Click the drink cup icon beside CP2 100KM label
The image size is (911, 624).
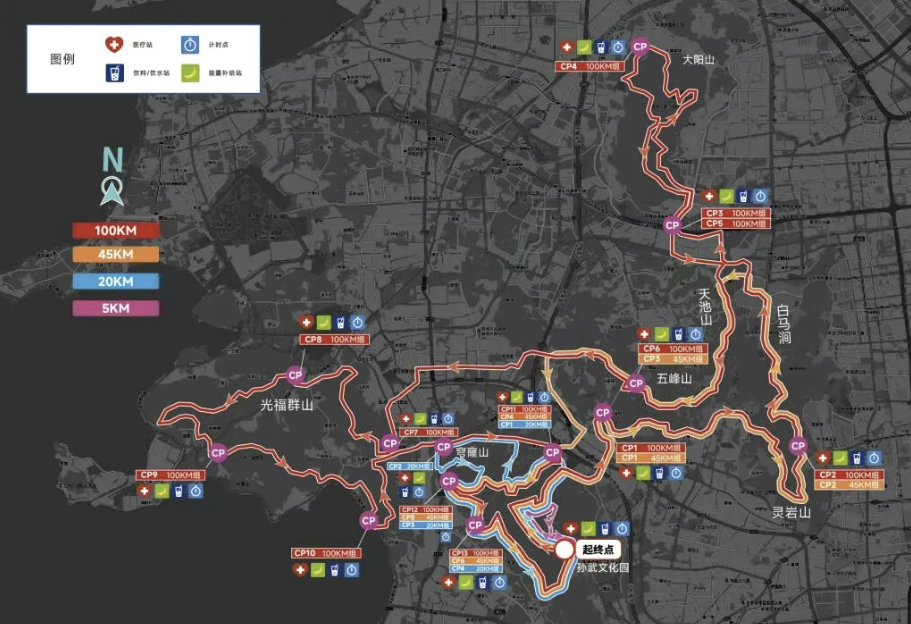coord(858,457)
